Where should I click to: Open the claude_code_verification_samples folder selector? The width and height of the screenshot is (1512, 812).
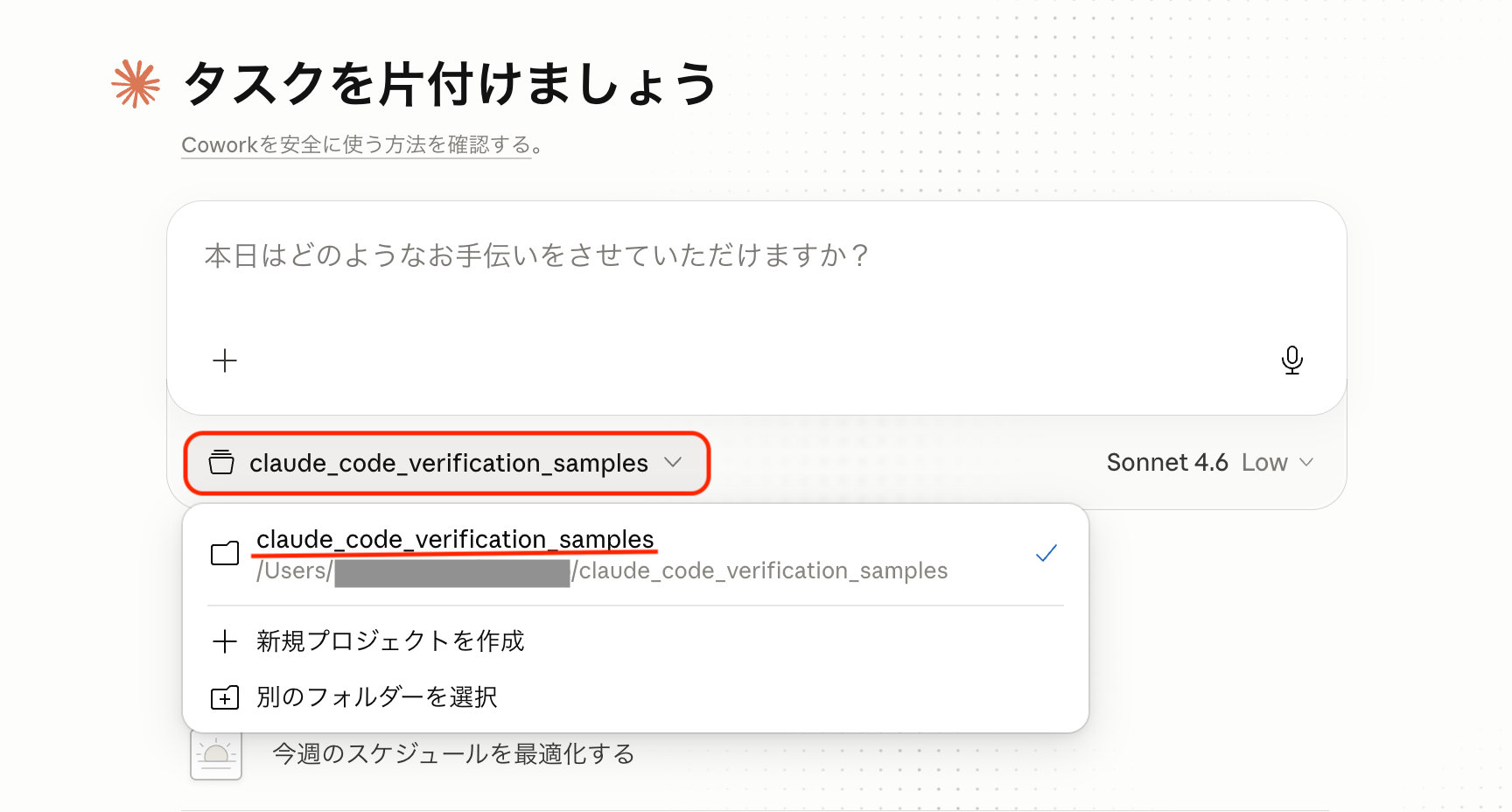pyautogui.click(x=446, y=463)
